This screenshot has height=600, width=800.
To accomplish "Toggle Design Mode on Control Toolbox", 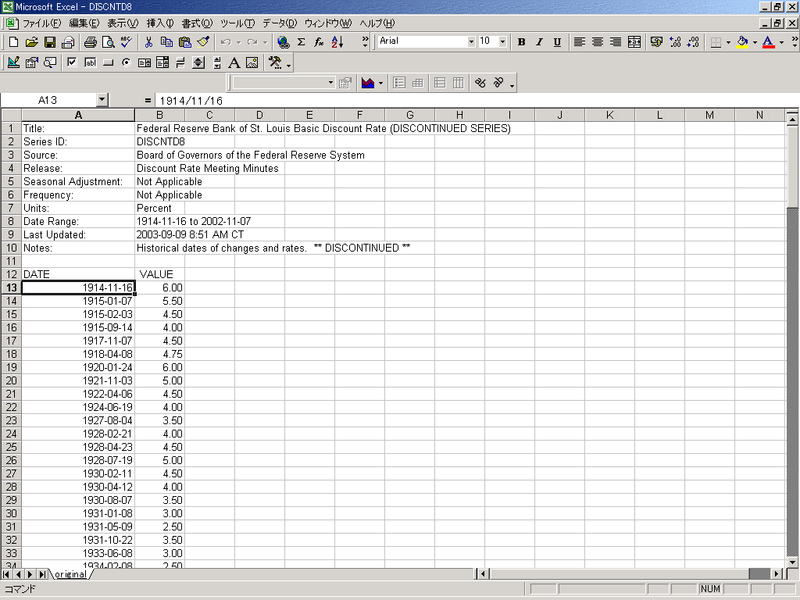I will 13,63.
